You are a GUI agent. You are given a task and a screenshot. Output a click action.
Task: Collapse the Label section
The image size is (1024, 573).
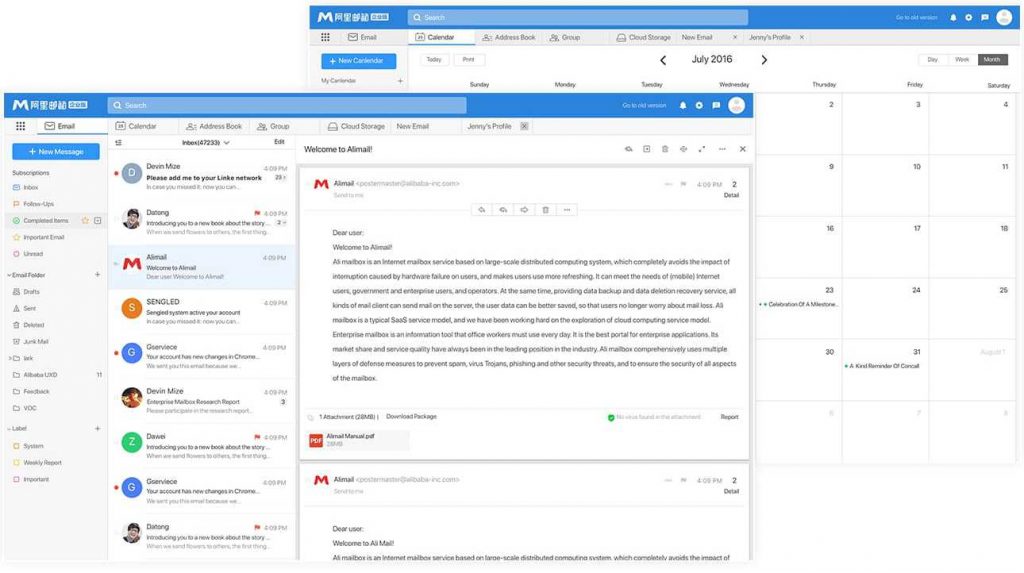tap(9, 429)
